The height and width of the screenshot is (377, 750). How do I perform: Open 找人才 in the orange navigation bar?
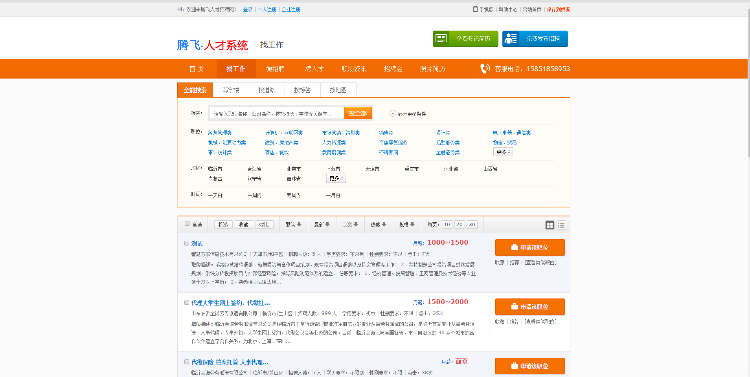pyautogui.click(x=314, y=69)
